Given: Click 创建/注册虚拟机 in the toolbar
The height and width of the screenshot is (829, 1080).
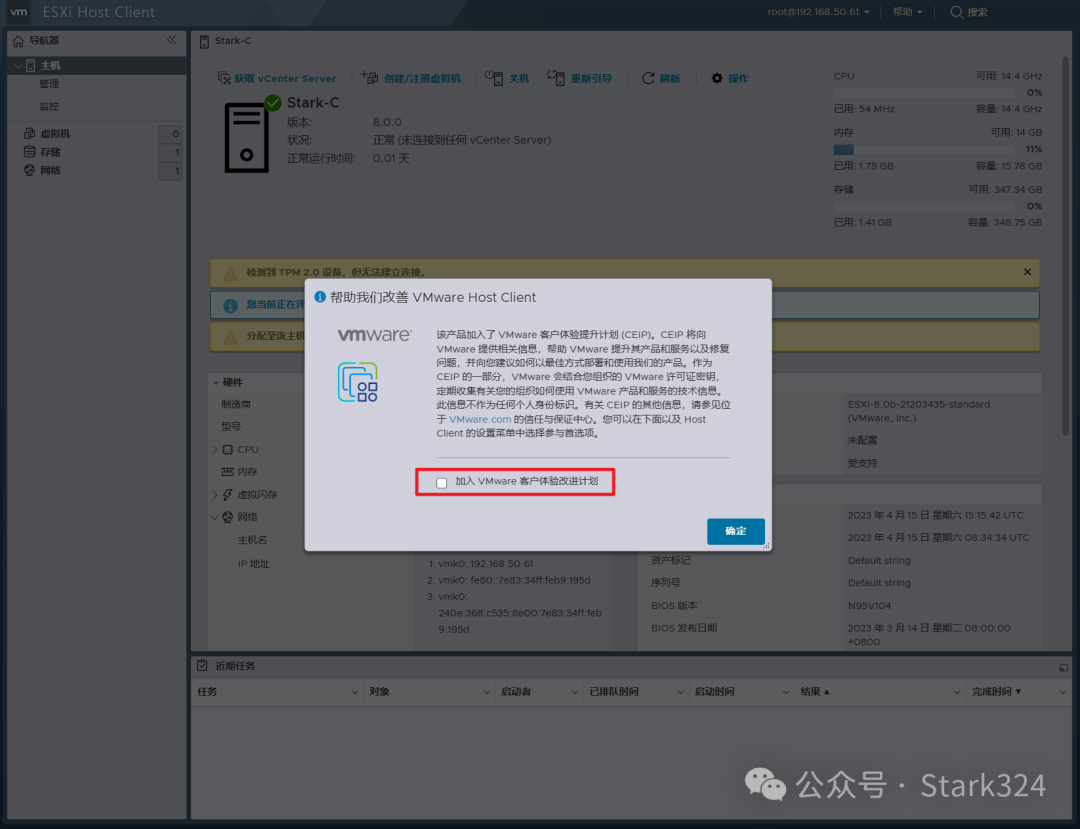Looking at the screenshot, I should [411, 78].
